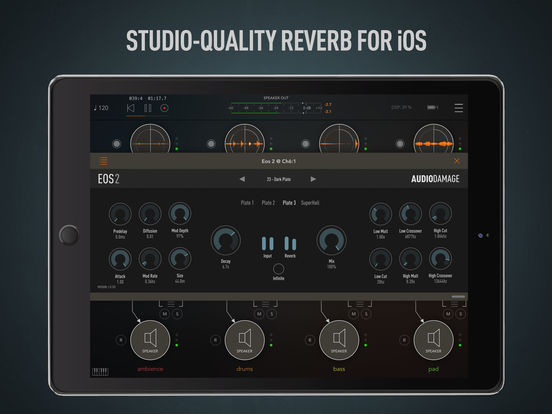This screenshot has width=552, height=414.
Task: Click the bass Speaker output node
Action: (x=339, y=340)
